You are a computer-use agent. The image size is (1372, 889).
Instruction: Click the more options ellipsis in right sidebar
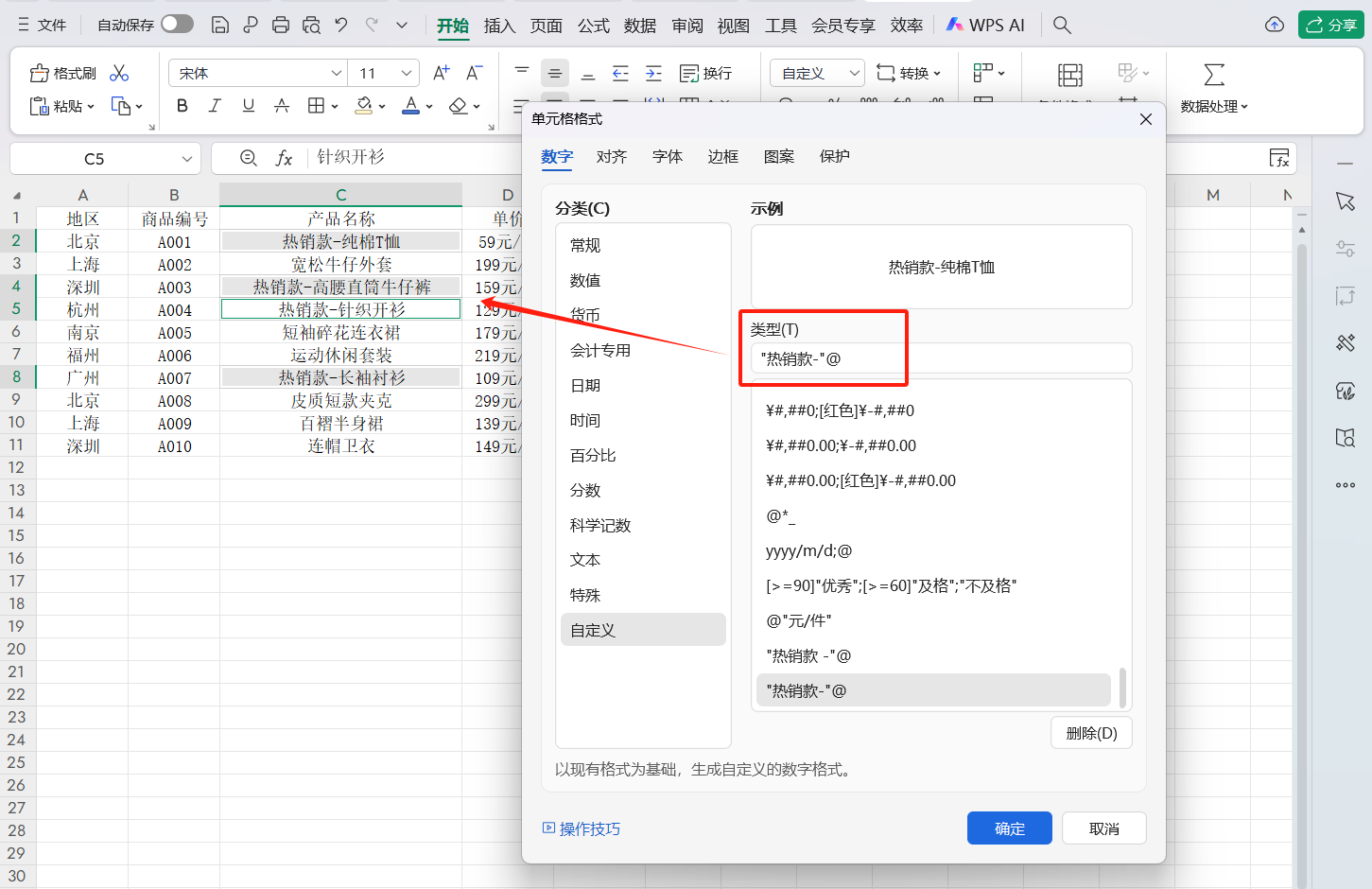pyautogui.click(x=1346, y=485)
